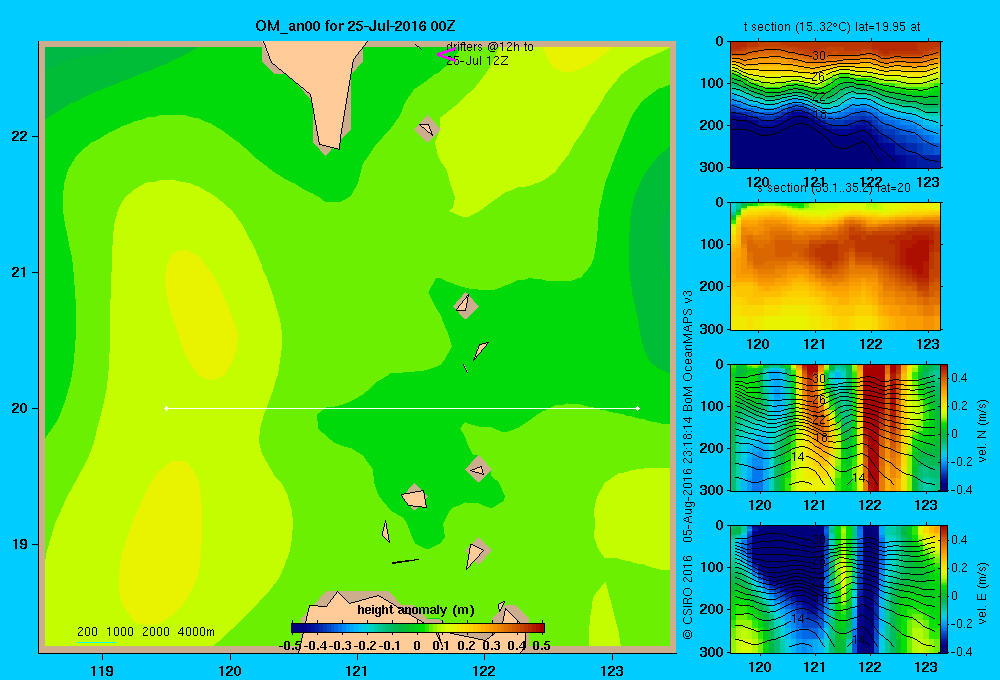Click the white transect line at latitude 20
1000x680 pixels.
[402, 408]
